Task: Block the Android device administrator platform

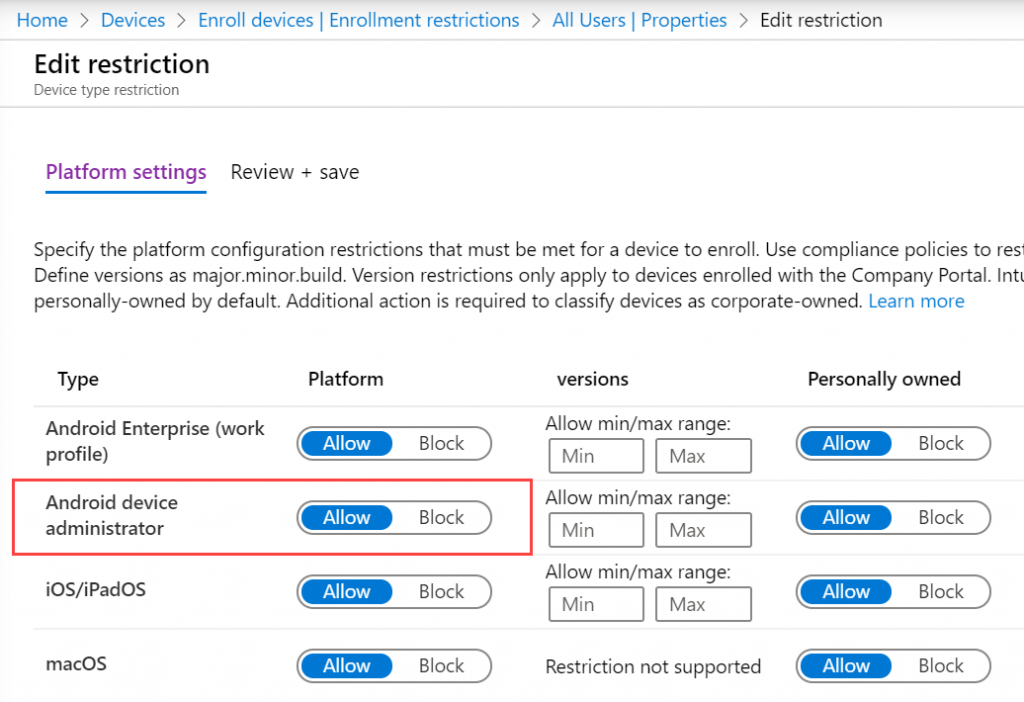Action: pos(441,517)
